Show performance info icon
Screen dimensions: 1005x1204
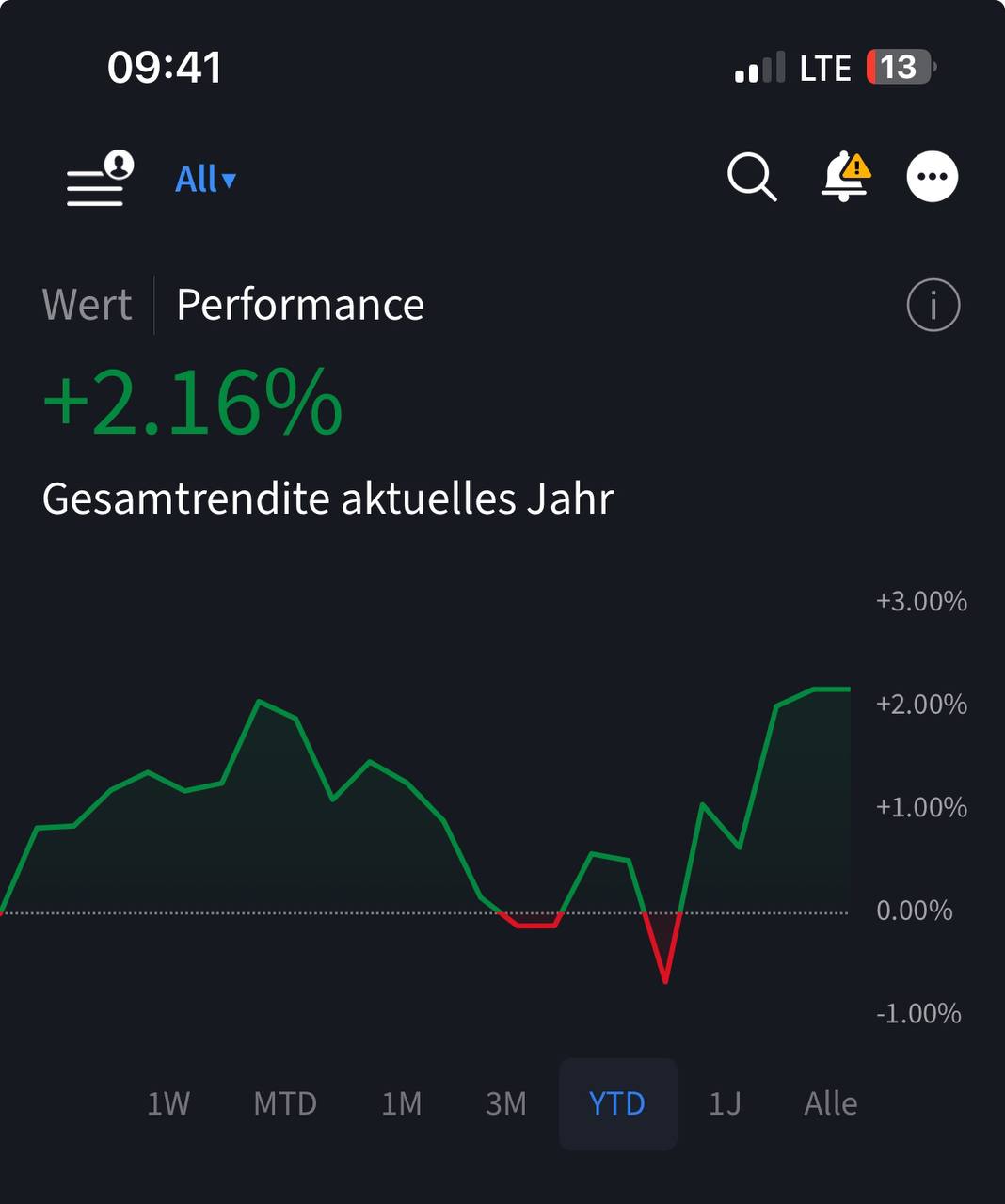(933, 306)
